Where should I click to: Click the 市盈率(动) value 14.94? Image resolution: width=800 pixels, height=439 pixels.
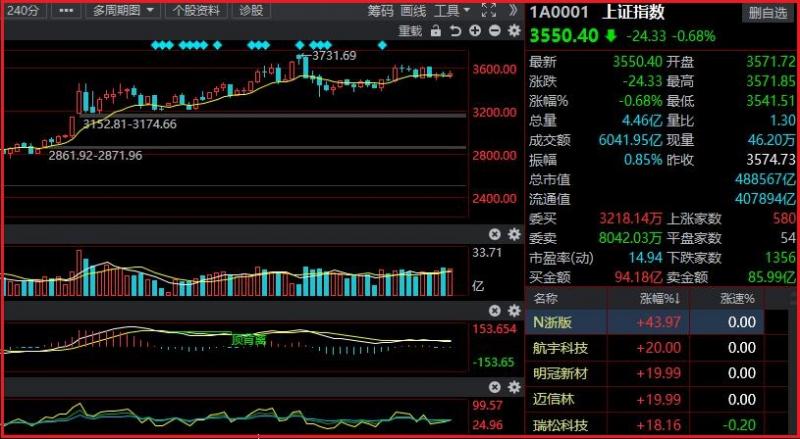tap(645, 257)
